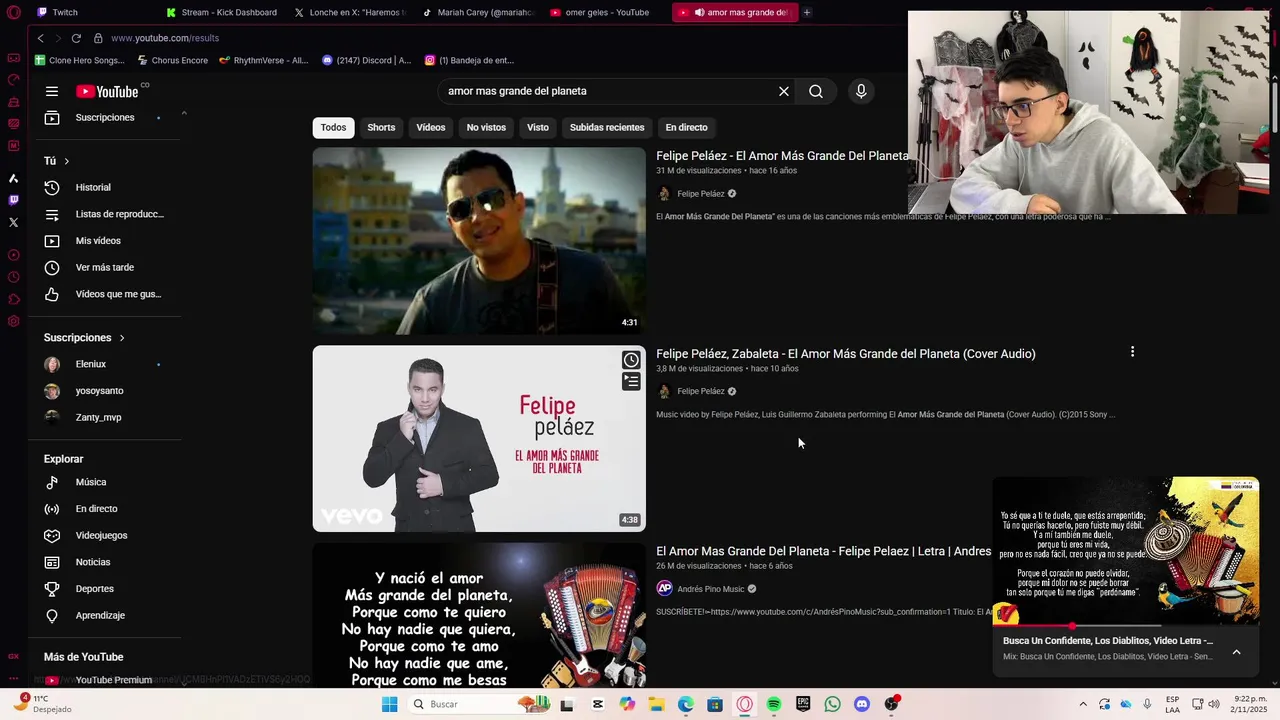
Task: Open En directo in Explorar section
Action: point(104,509)
